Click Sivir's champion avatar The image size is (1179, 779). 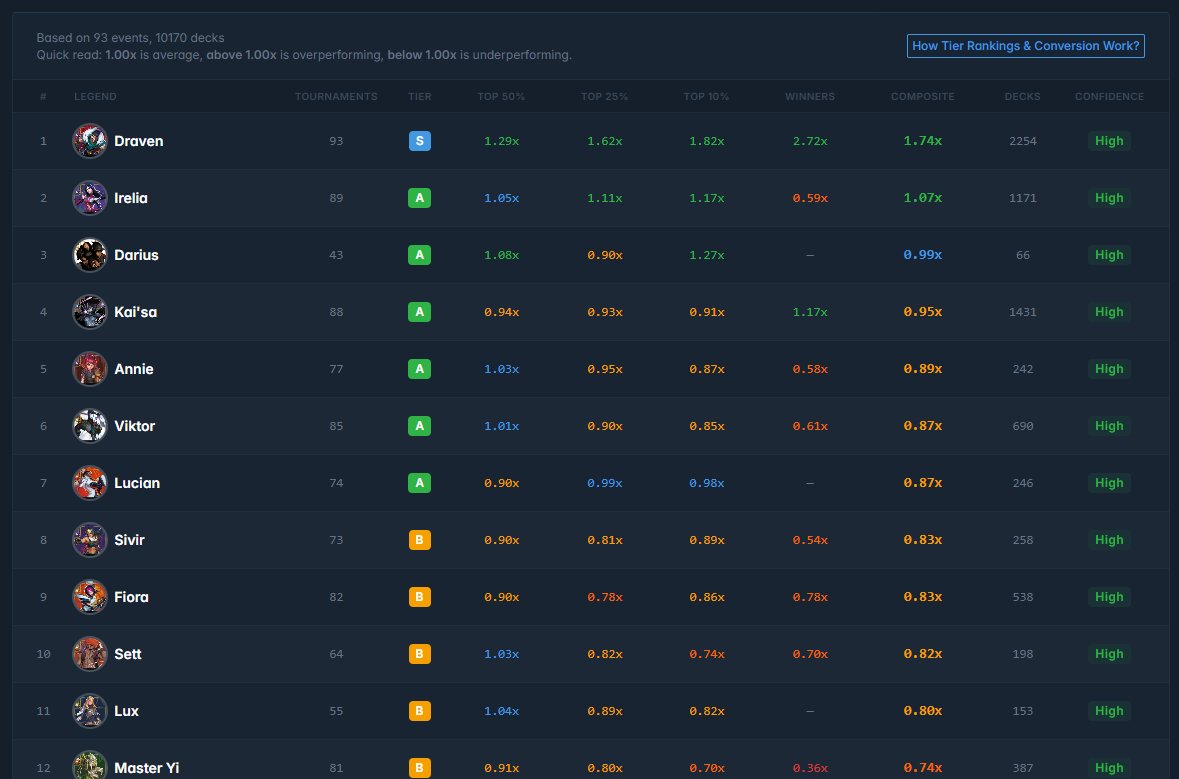pyautogui.click(x=89, y=540)
